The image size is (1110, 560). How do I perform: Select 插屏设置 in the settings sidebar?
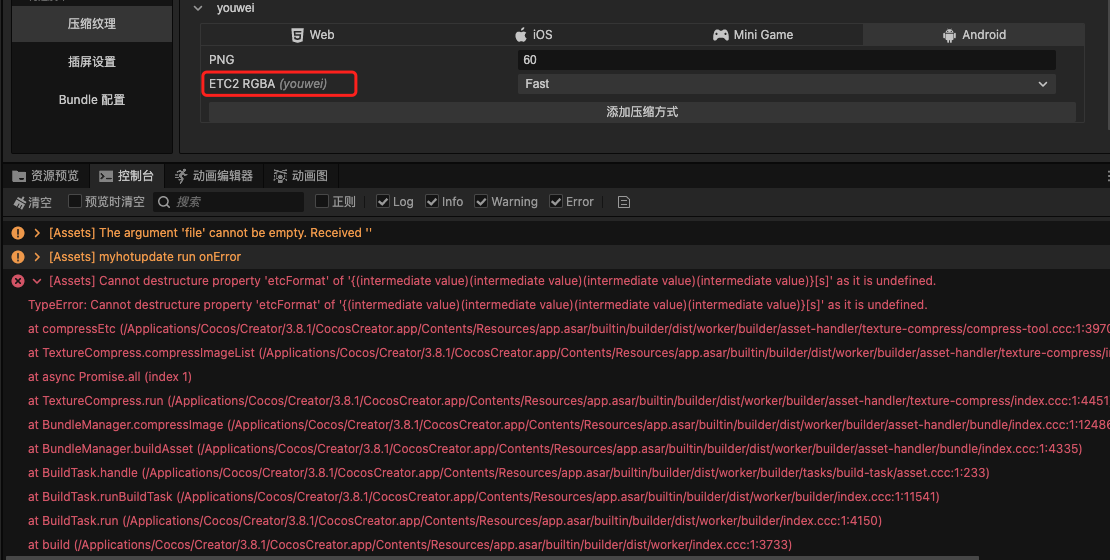point(92,62)
